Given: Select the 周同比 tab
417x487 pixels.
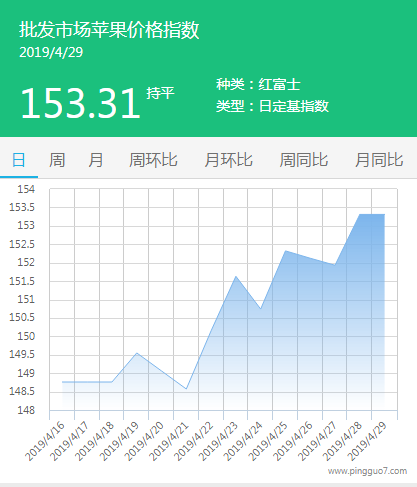Looking at the screenshot, I should pos(304,160).
